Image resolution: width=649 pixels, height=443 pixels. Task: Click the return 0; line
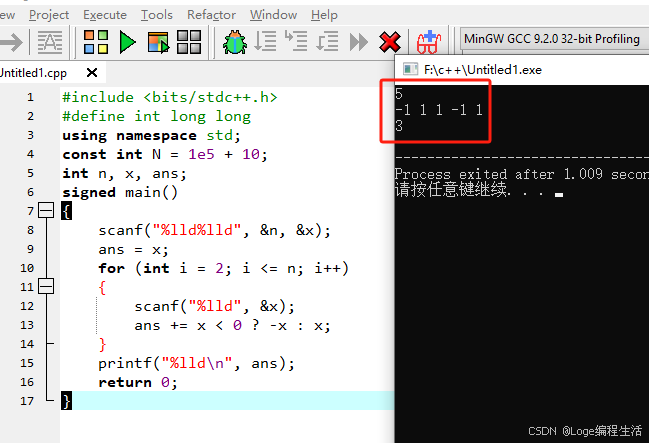(138, 382)
